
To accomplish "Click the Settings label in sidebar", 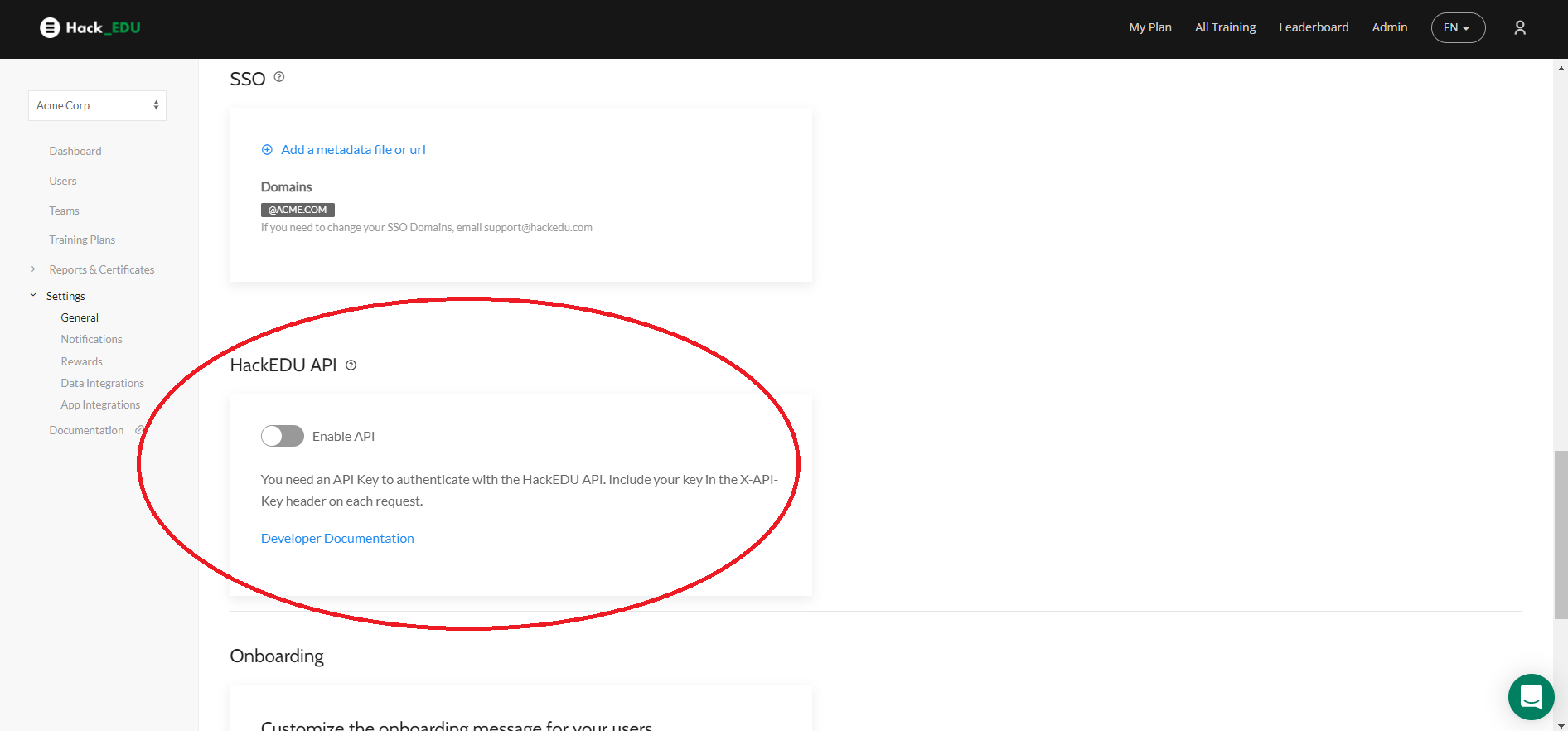I will point(65,296).
